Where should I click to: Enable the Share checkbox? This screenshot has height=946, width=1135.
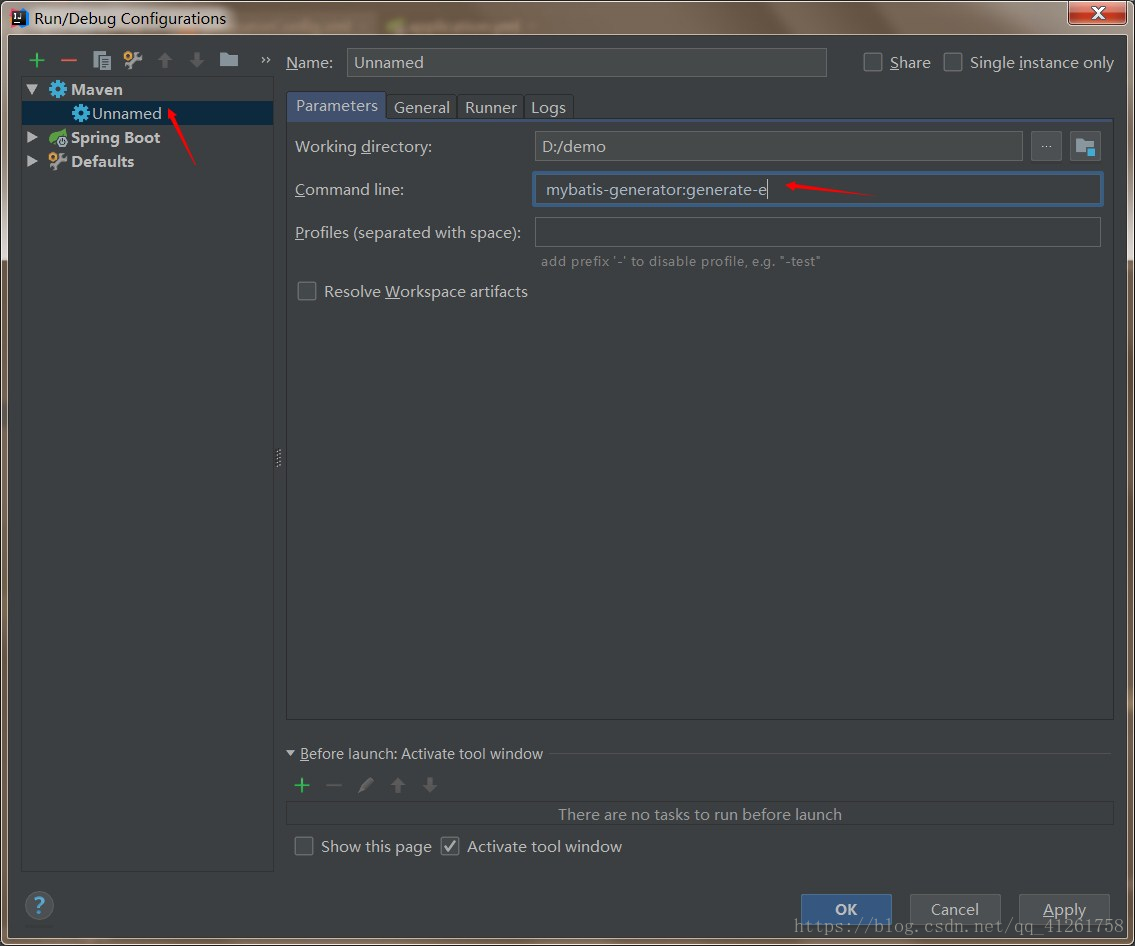873,62
